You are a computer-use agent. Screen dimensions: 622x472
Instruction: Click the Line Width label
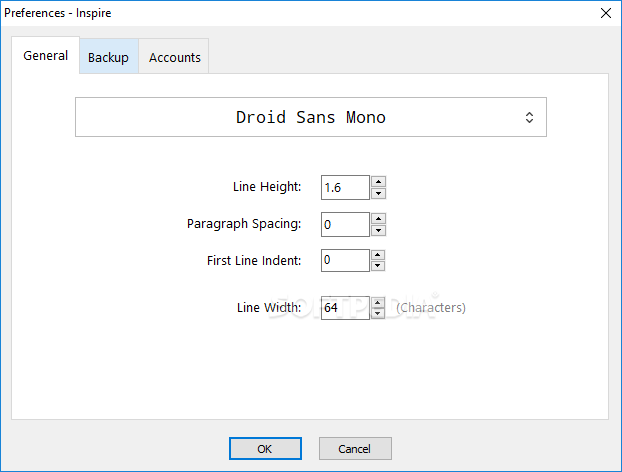[269, 307]
